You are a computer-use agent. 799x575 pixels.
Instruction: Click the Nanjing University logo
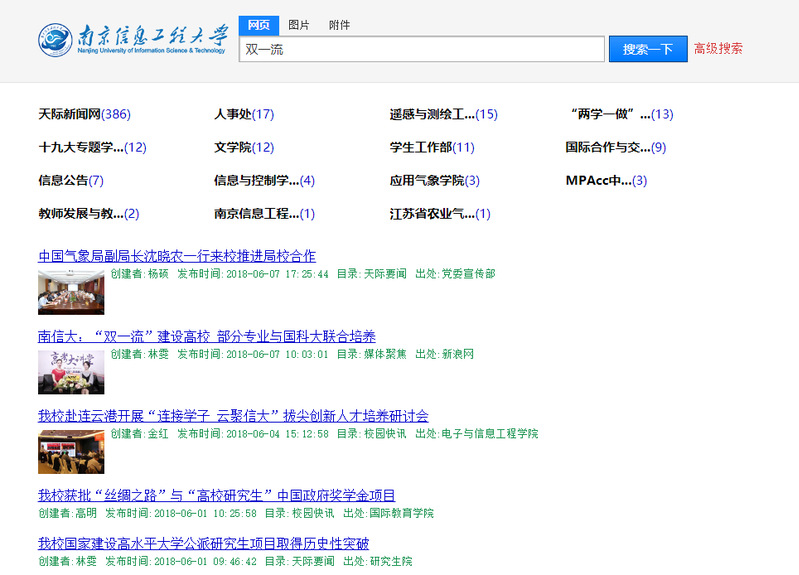coord(133,40)
